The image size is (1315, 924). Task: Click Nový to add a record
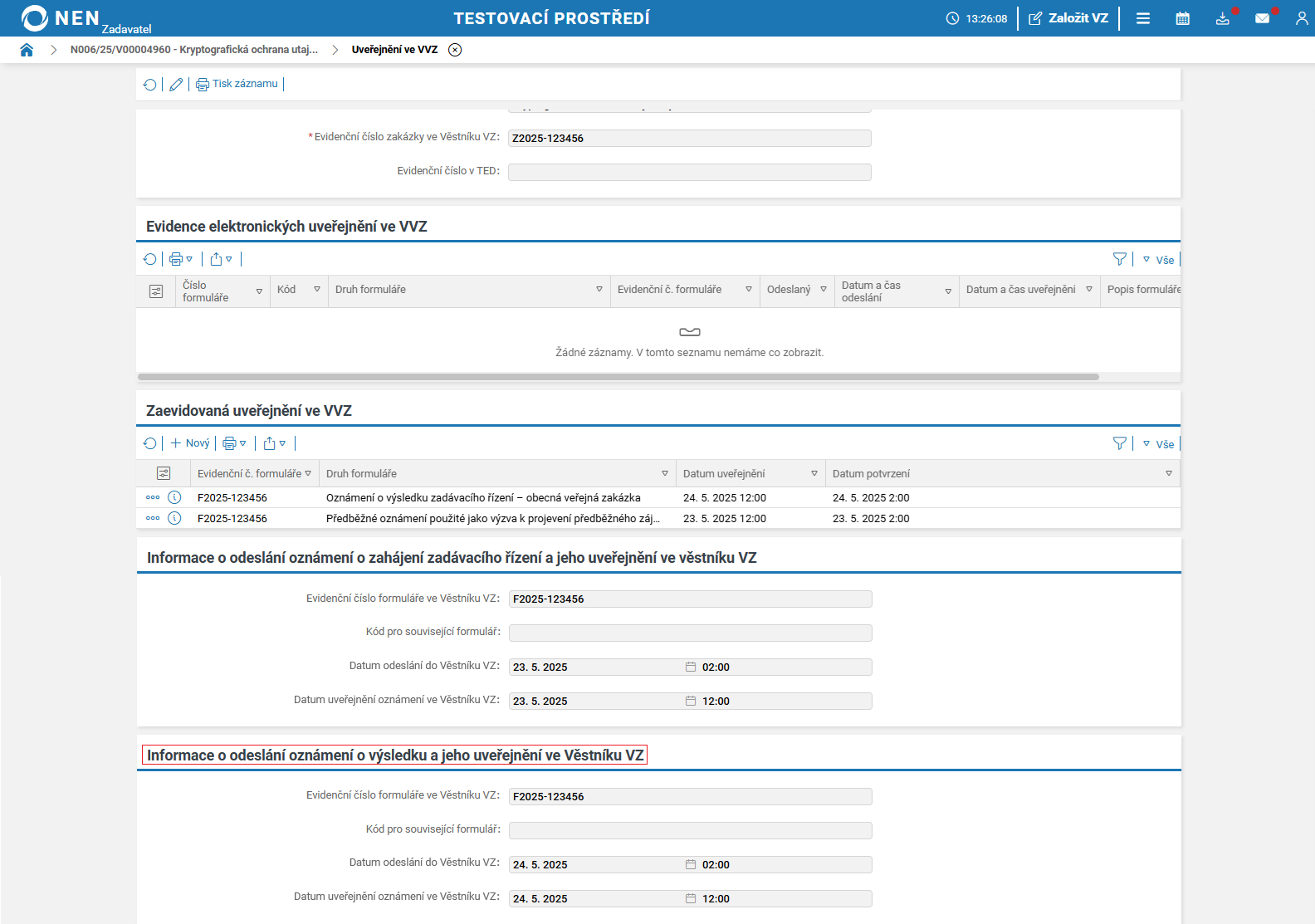pos(190,443)
